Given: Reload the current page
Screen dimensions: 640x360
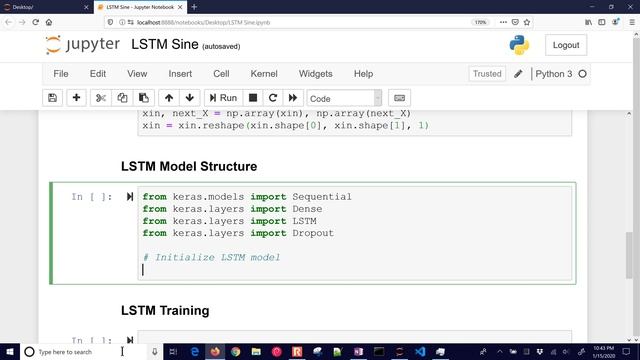Looking at the screenshot, I should 36,22.
